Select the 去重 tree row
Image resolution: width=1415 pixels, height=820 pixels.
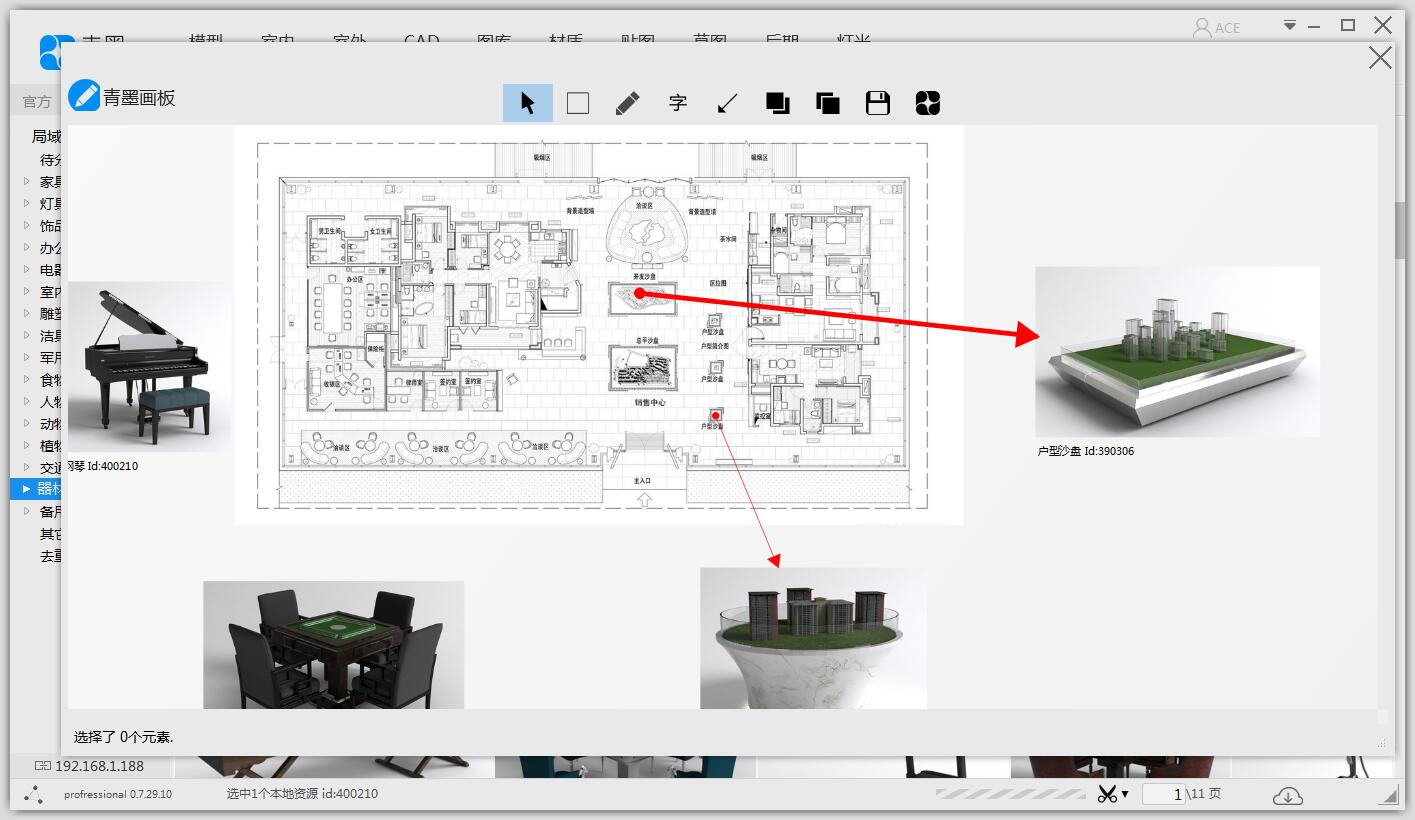point(51,556)
